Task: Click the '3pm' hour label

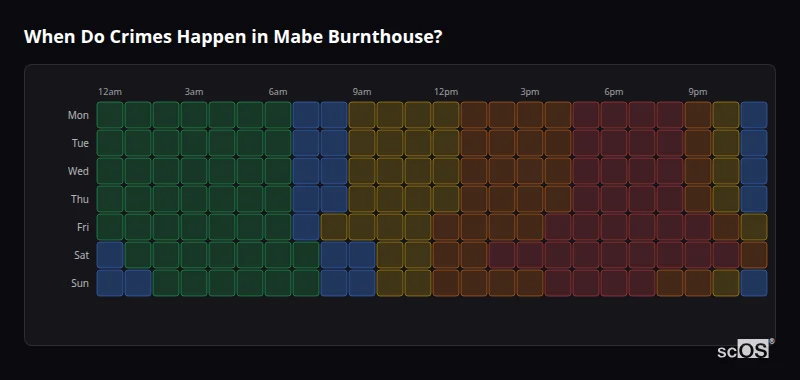Action: click(530, 92)
